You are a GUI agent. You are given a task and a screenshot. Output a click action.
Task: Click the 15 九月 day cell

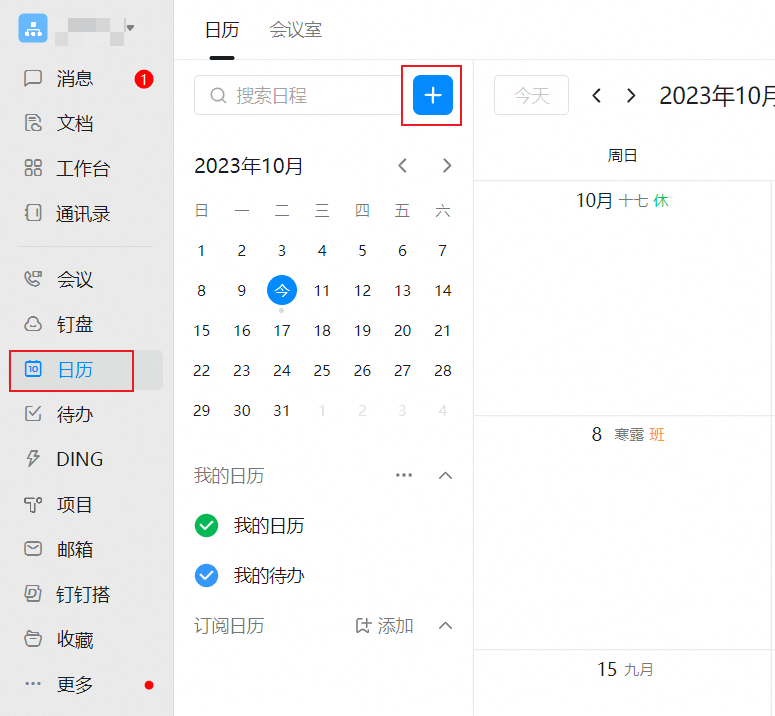(x=623, y=683)
